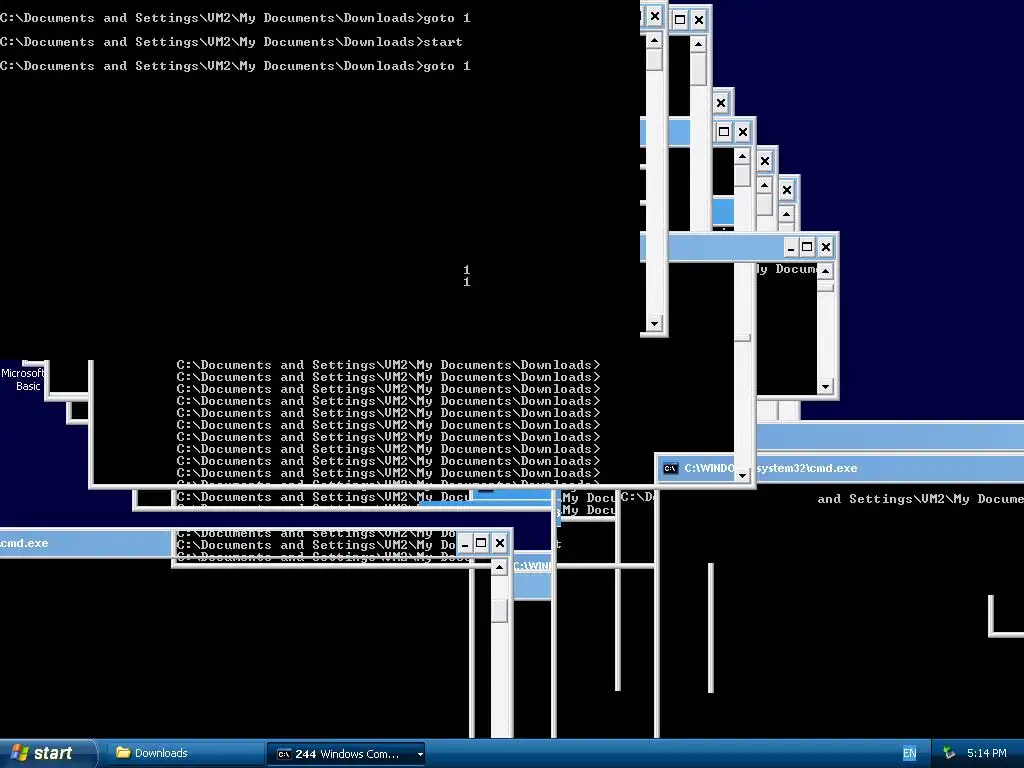This screenshot has width=1024, height=768.
Task: Close the cmd window showing 'ly Docum'
Action: pyautogui.click(x=825, y=248)
